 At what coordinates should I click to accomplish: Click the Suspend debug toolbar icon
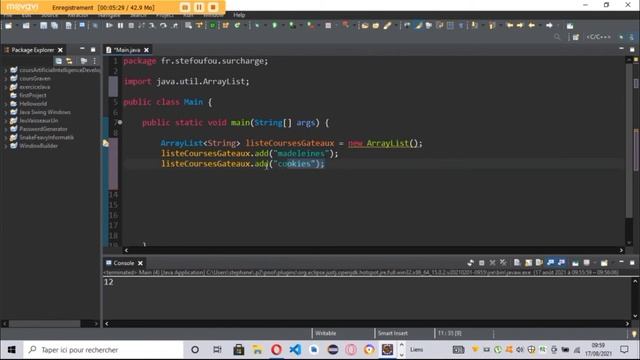120,26
